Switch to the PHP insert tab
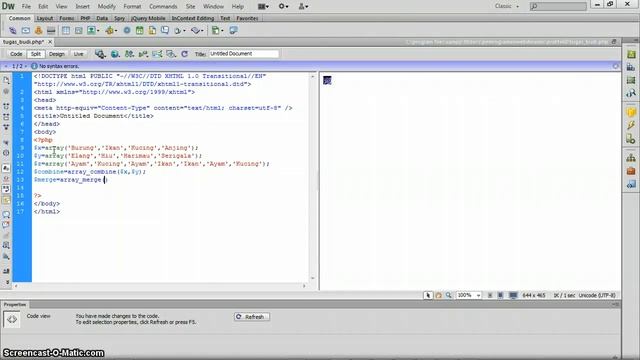 [85, 18]
